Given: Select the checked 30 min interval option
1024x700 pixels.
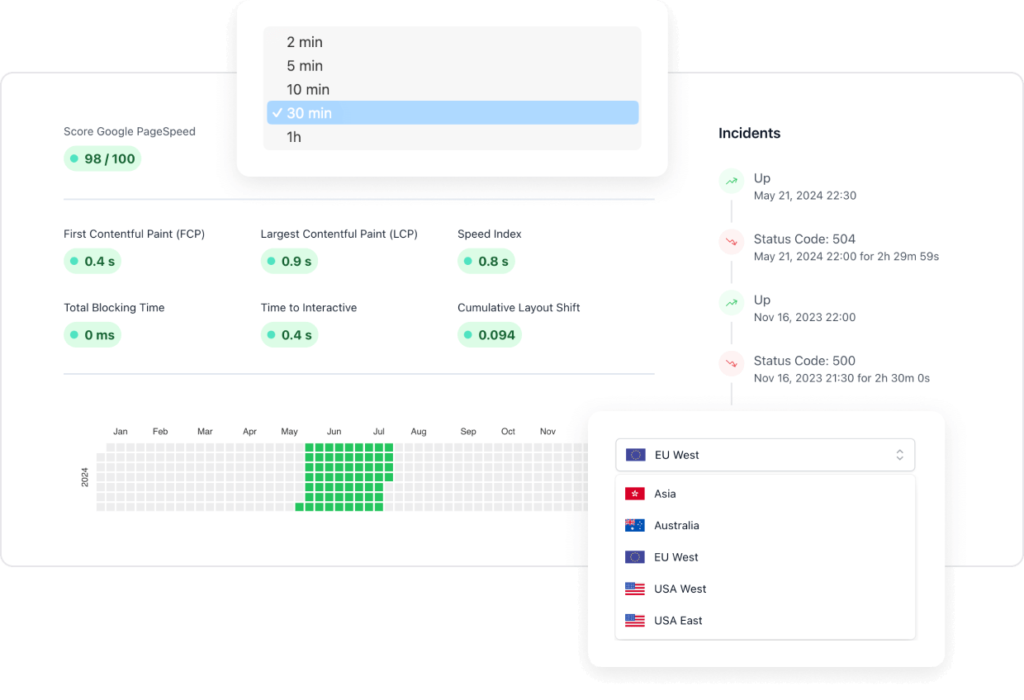Looking at the screenshot, I should [452, 113].
